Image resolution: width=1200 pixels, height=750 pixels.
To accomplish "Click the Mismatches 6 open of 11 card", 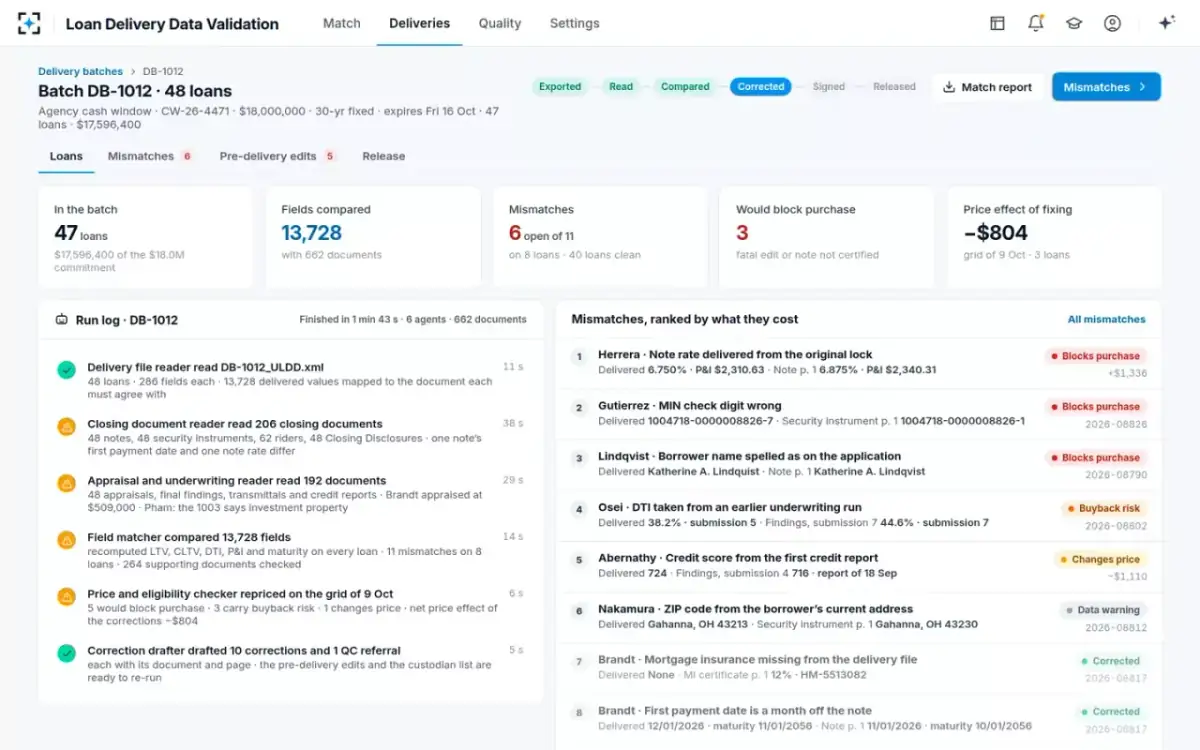I will tap(599, 237).
